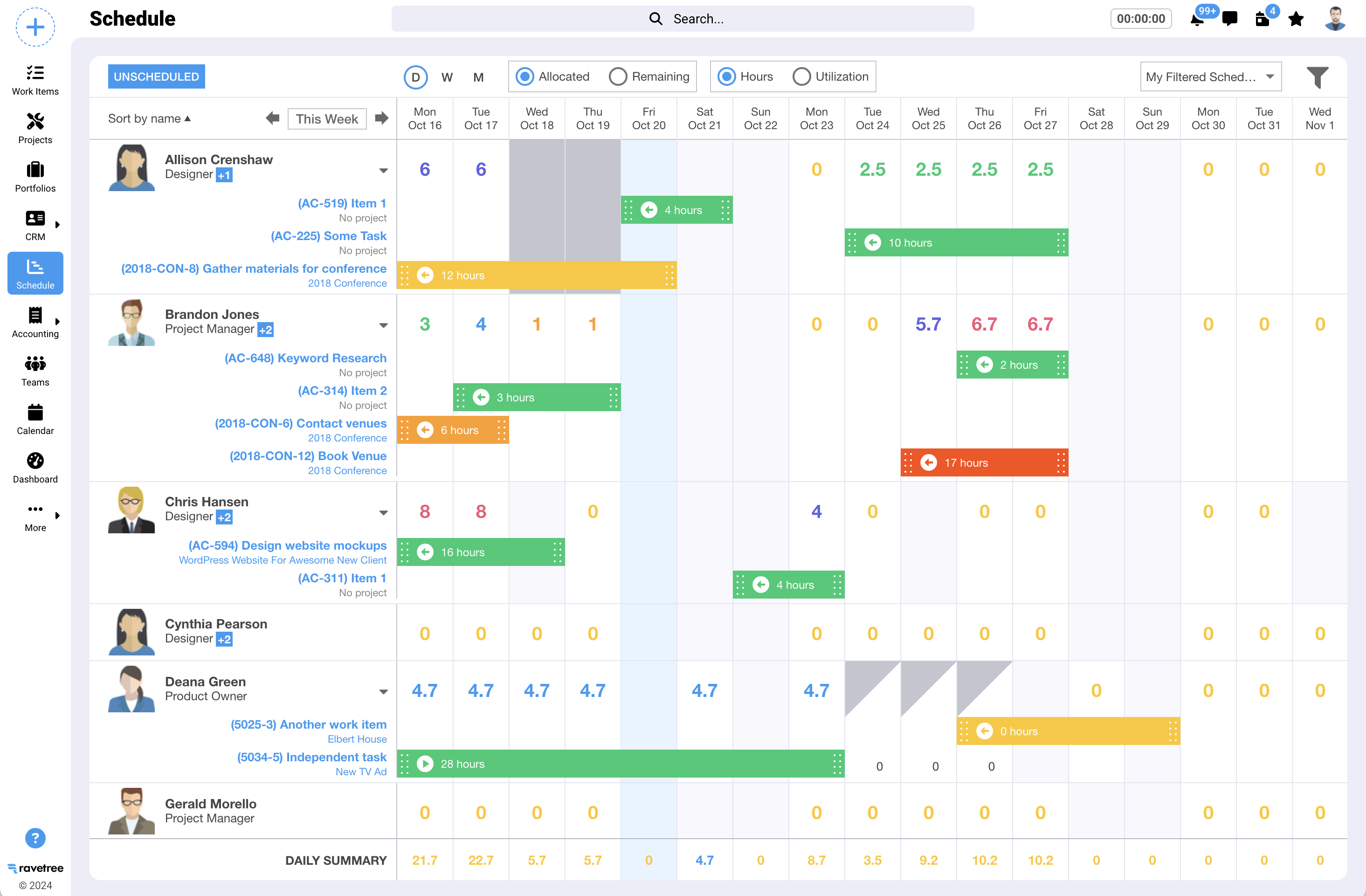The image size is (1366, 896).
Task: Click the favorites star icon
Action: [x=1296, y=20]
